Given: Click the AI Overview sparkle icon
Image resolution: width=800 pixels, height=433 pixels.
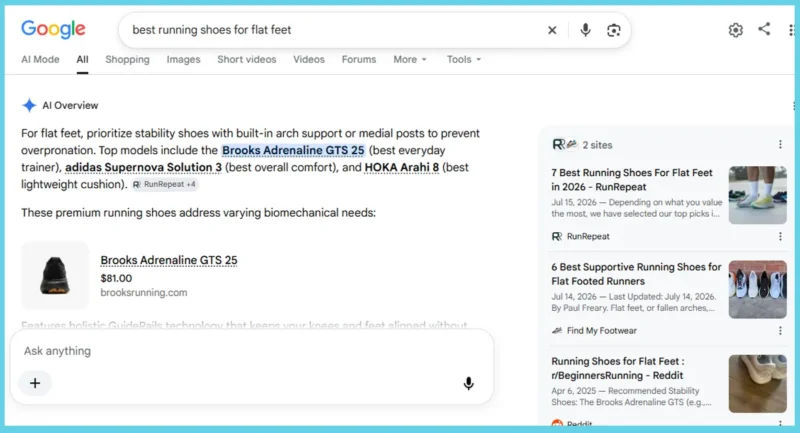Looking at the screenshot, I should pyautogui.click(x=29, y=105).
